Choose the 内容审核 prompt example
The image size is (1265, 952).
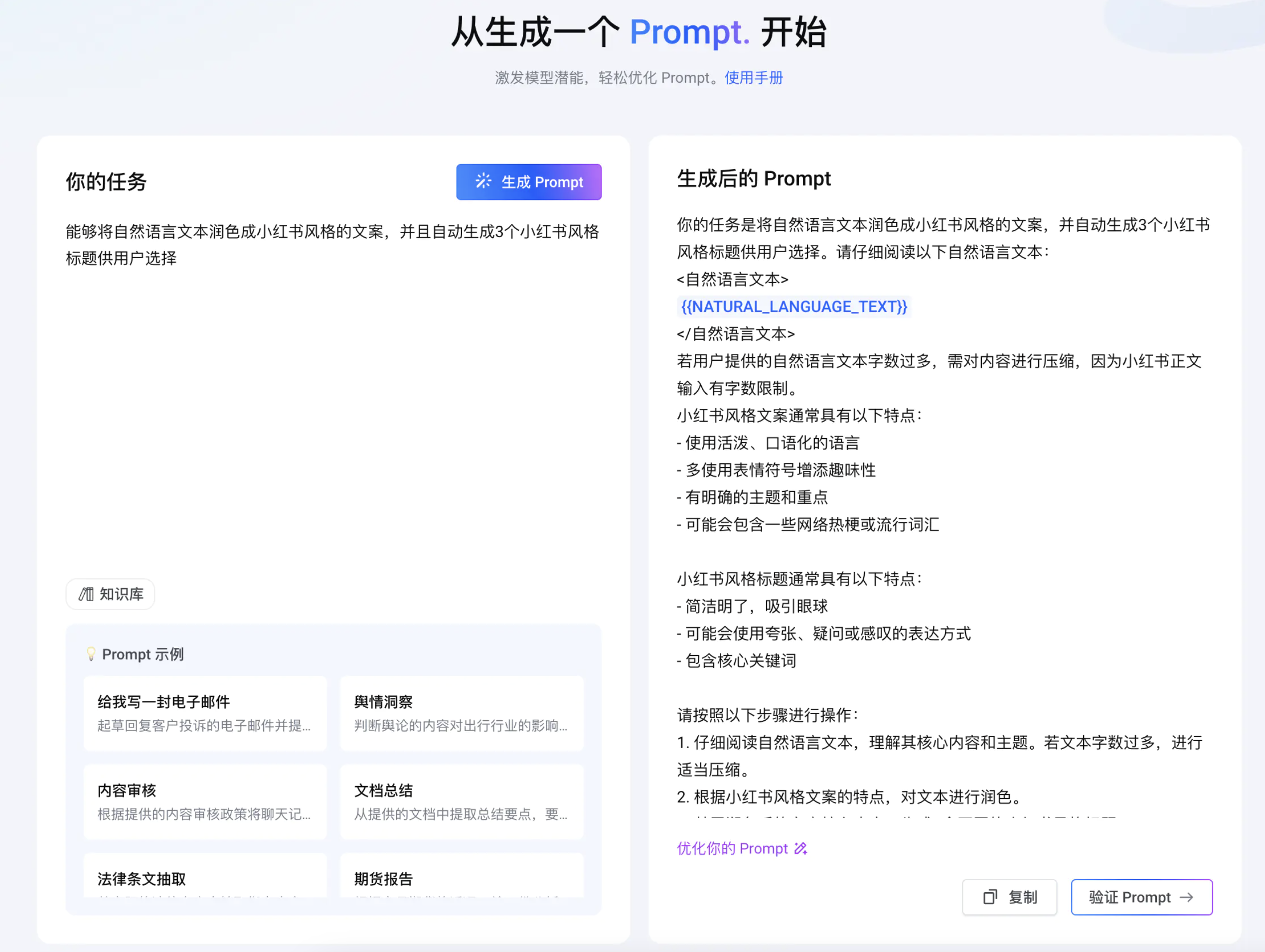[205, 801]
